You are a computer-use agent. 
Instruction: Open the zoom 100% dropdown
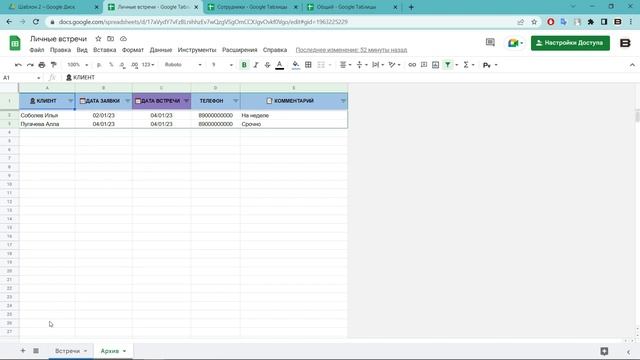pos(78,65)
